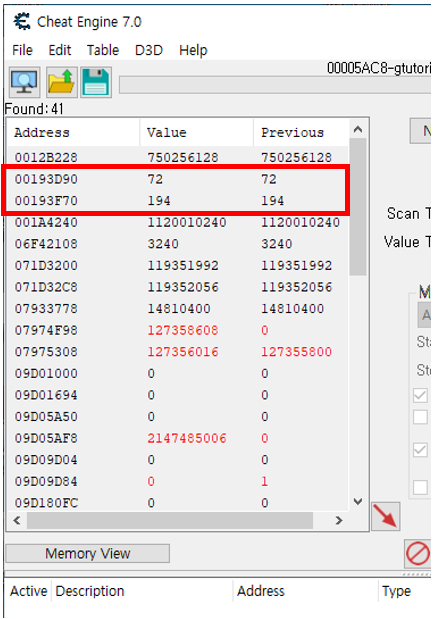Click the results list scroll down arrow

click(358, 502)
